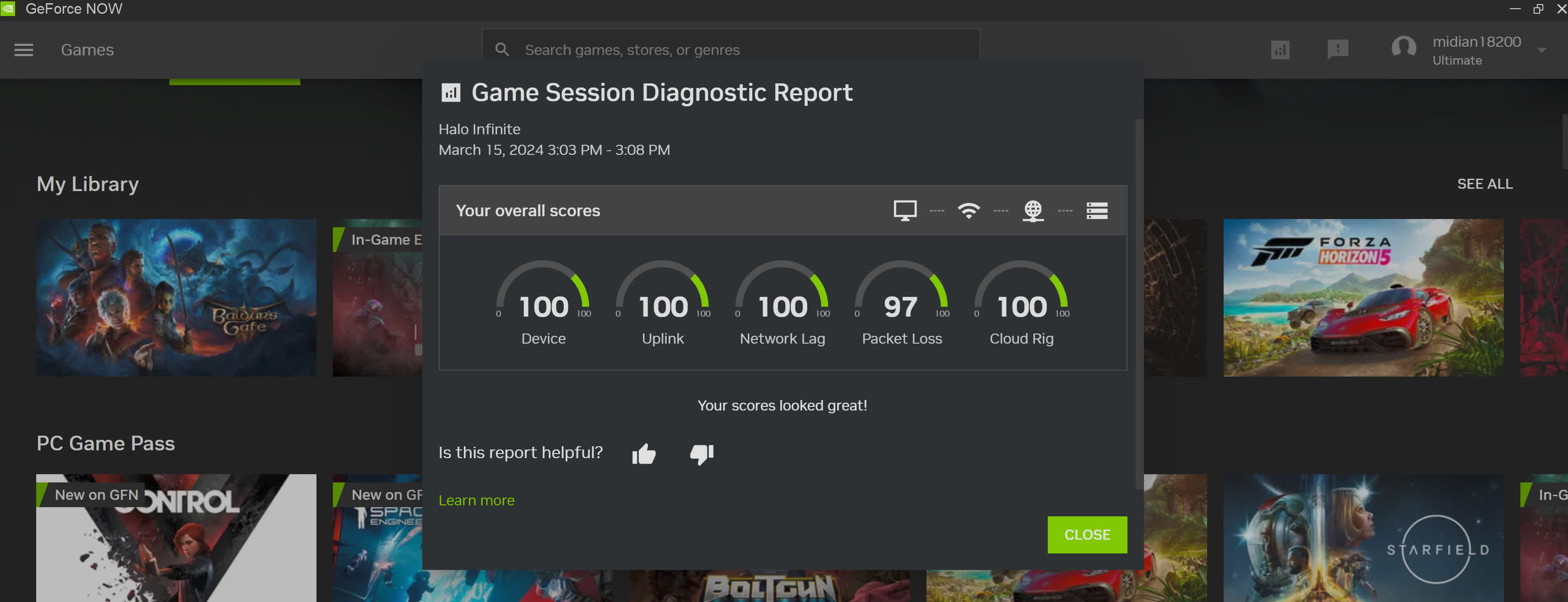
Task: Click the thumbs down icon
Action: click(x=701, y=454)
